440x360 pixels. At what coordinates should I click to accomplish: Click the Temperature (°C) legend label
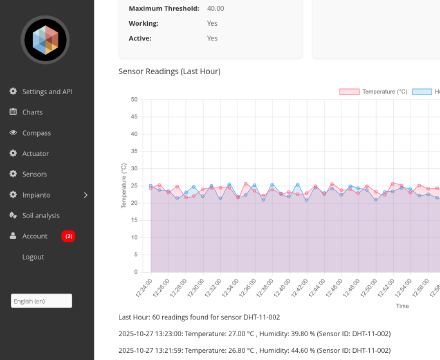click(x=385, y=92)
